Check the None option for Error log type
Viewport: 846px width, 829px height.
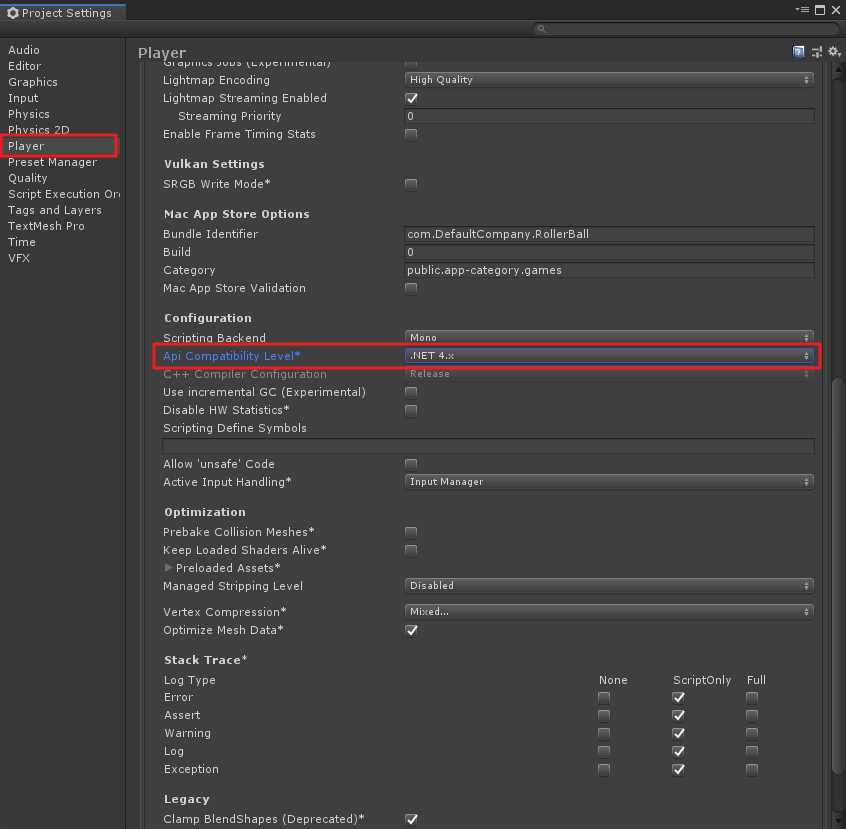[604, 697]
